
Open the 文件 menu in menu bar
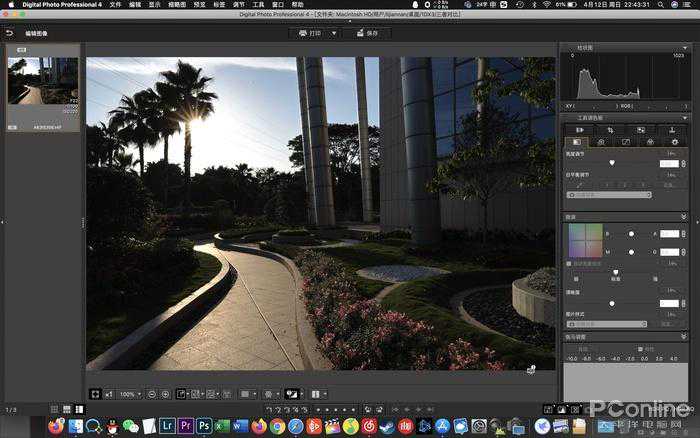[115, 4]
